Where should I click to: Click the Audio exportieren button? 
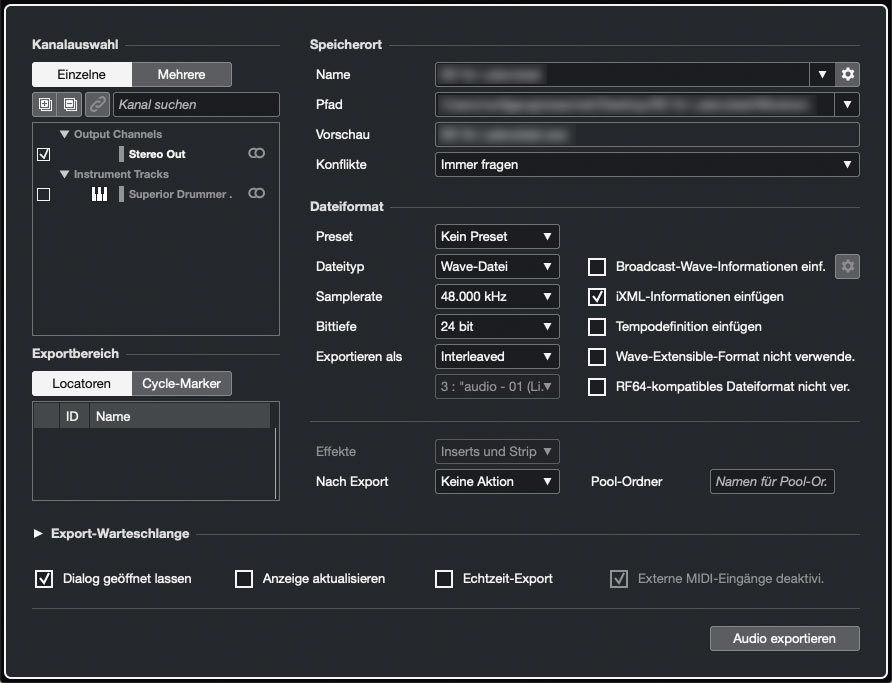tap(784, 638)
